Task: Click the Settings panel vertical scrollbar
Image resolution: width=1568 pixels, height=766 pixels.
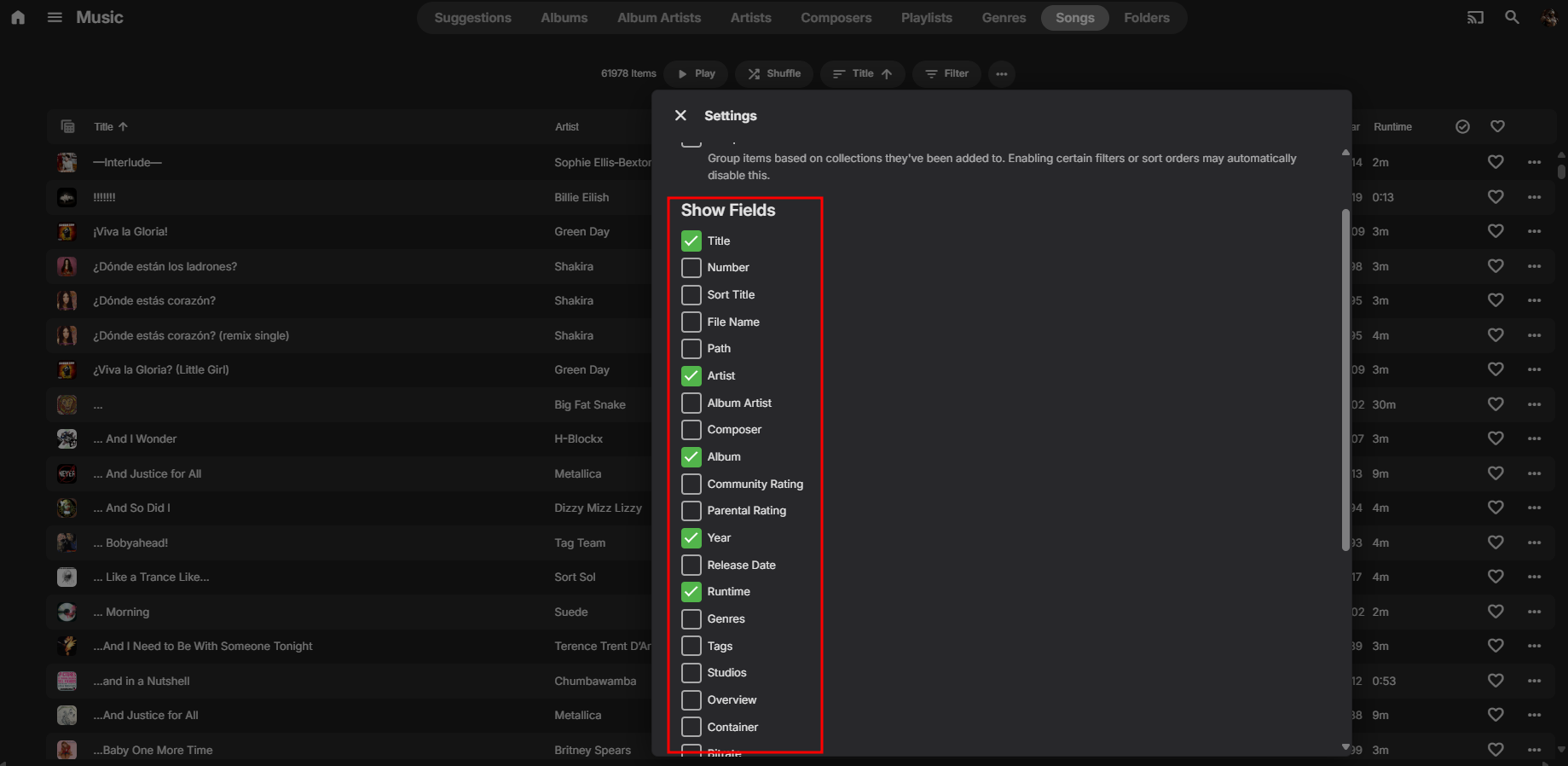Action: [1345, 380]
